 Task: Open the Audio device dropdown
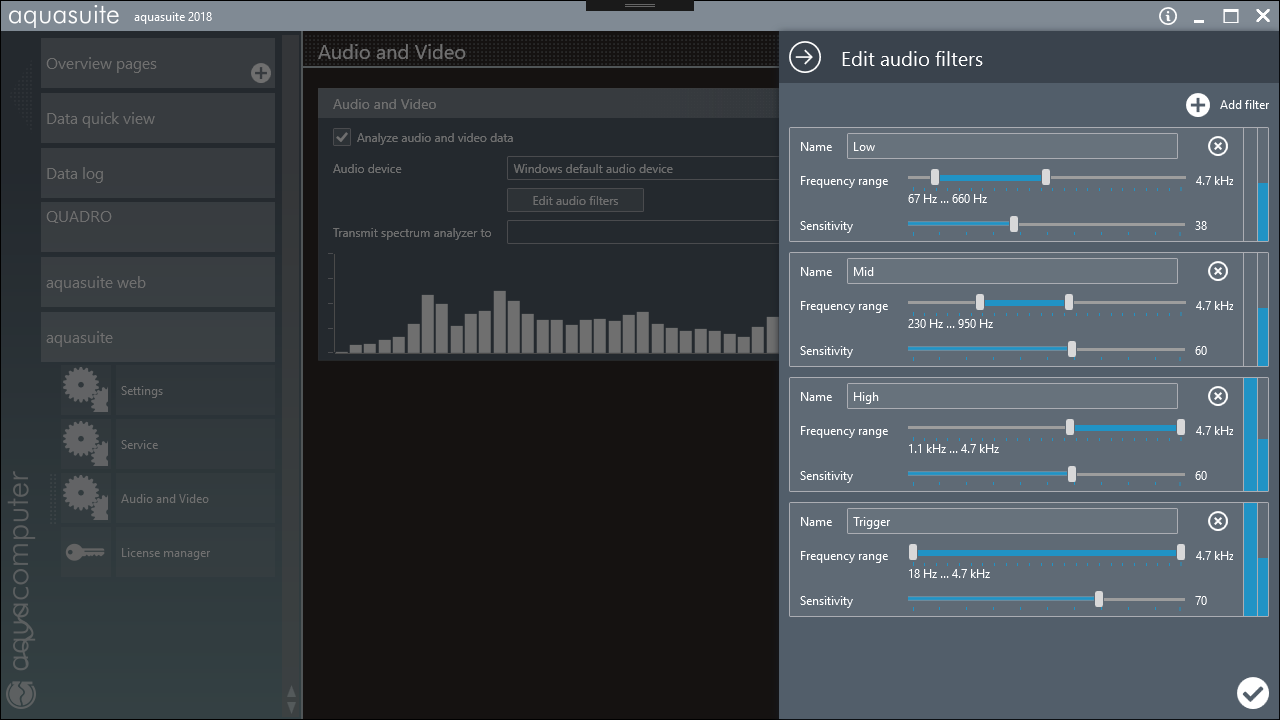(x=642, y=169)
